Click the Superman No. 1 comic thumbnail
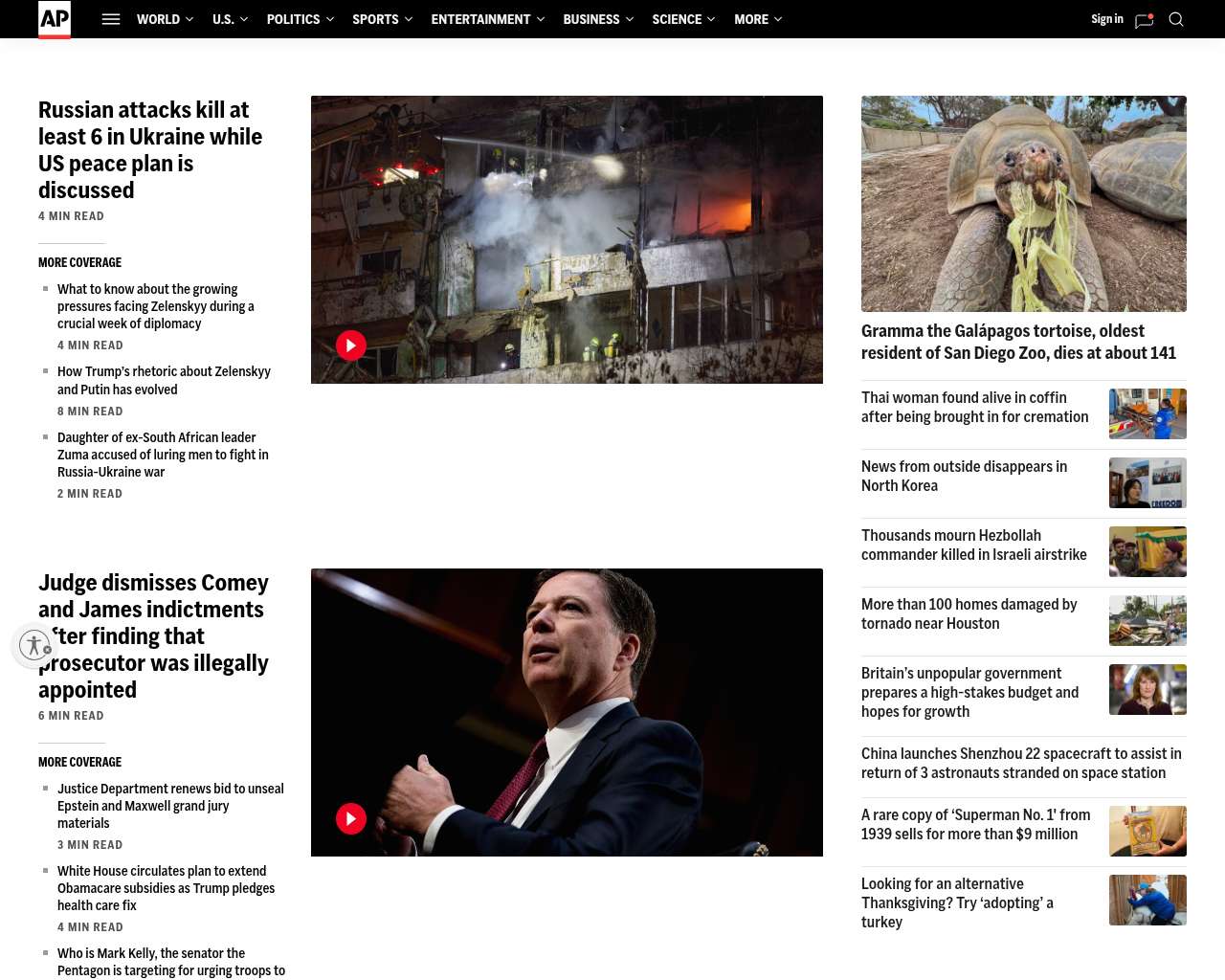 point(1147,831)
